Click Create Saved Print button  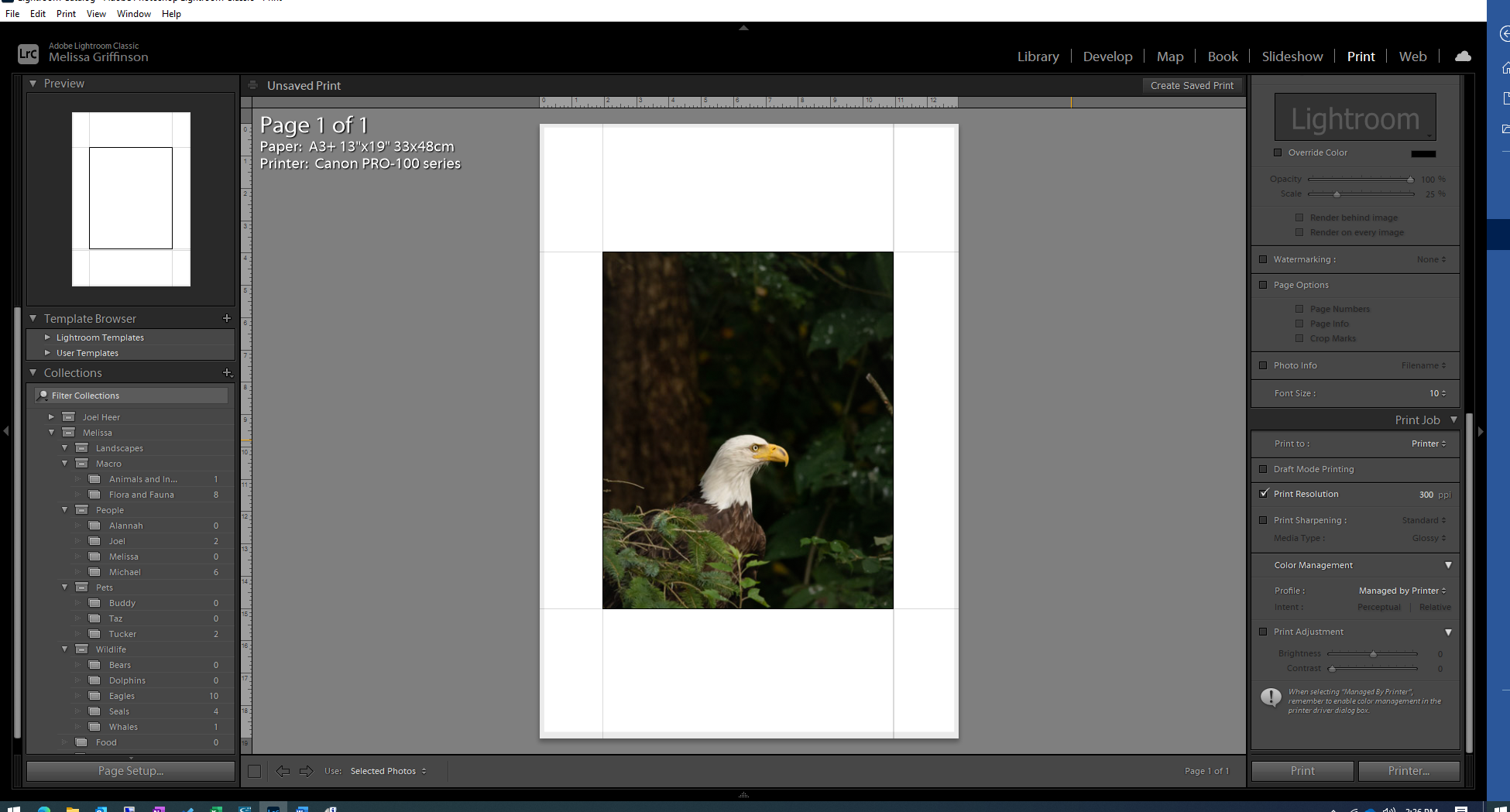click(1192, 86)
